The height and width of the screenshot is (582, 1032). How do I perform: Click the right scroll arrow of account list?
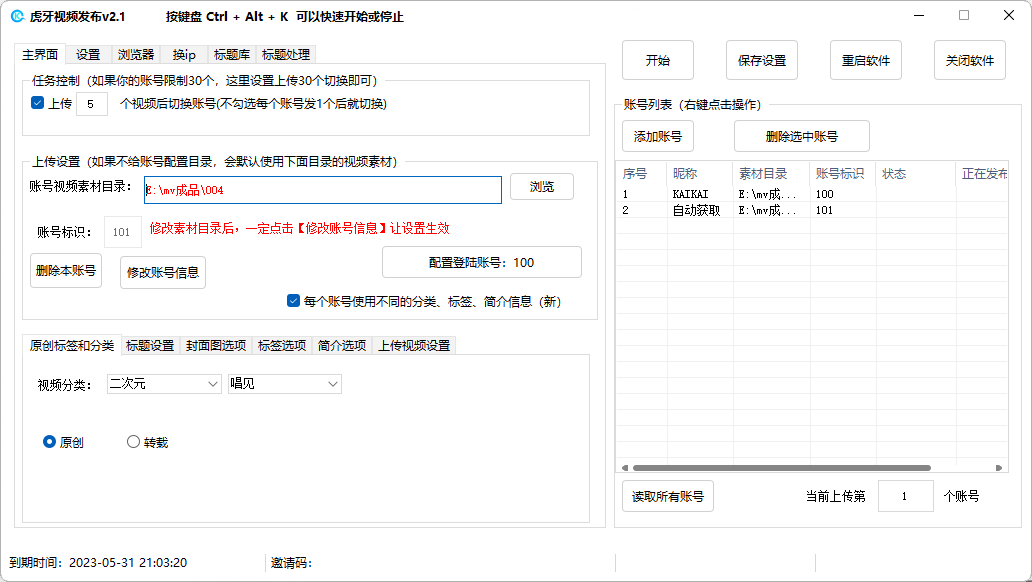[x=998, y=467]
